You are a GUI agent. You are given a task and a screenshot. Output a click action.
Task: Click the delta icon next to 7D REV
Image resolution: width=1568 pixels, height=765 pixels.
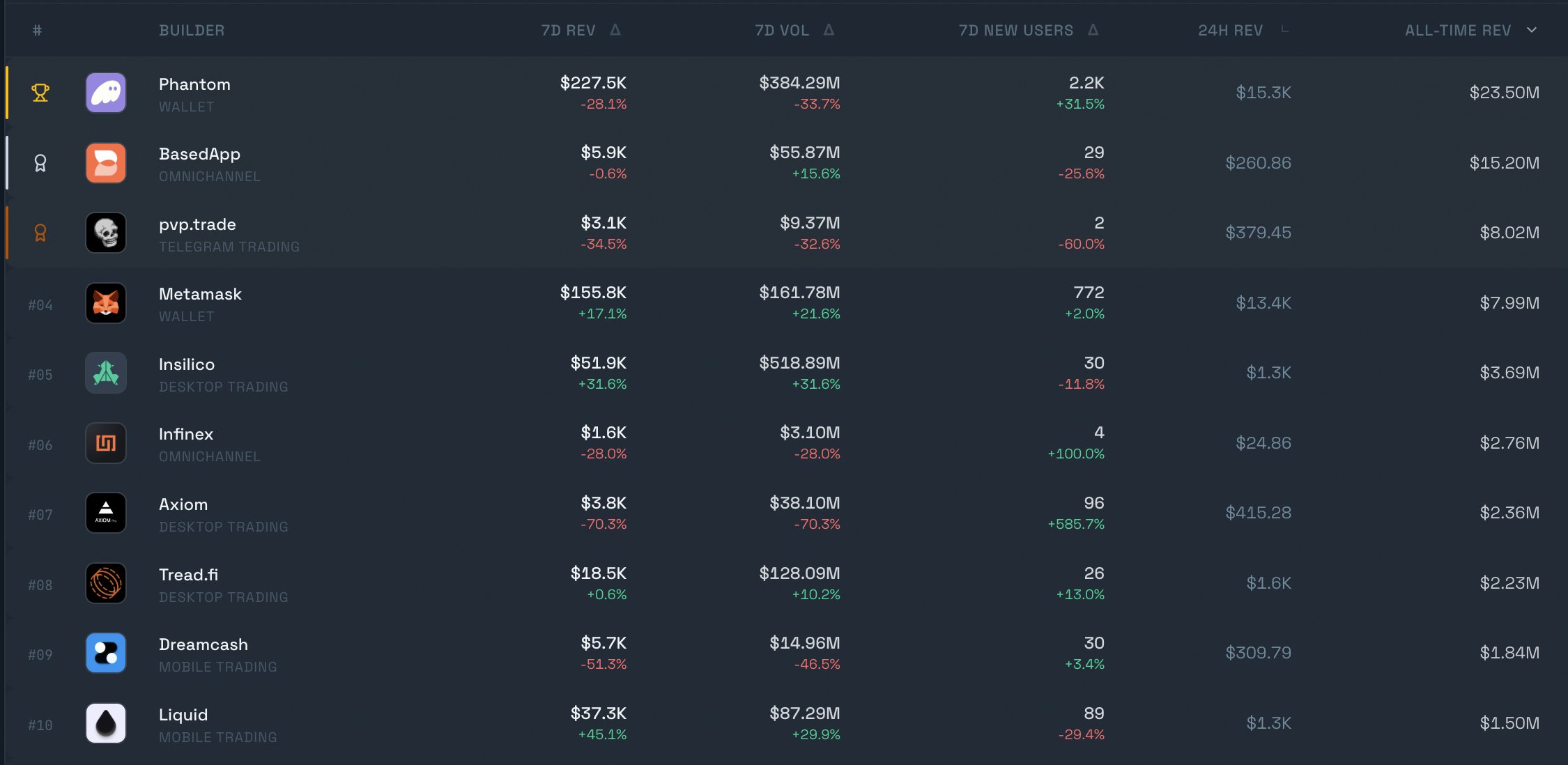pyautogui.click(x=615, y=30)
